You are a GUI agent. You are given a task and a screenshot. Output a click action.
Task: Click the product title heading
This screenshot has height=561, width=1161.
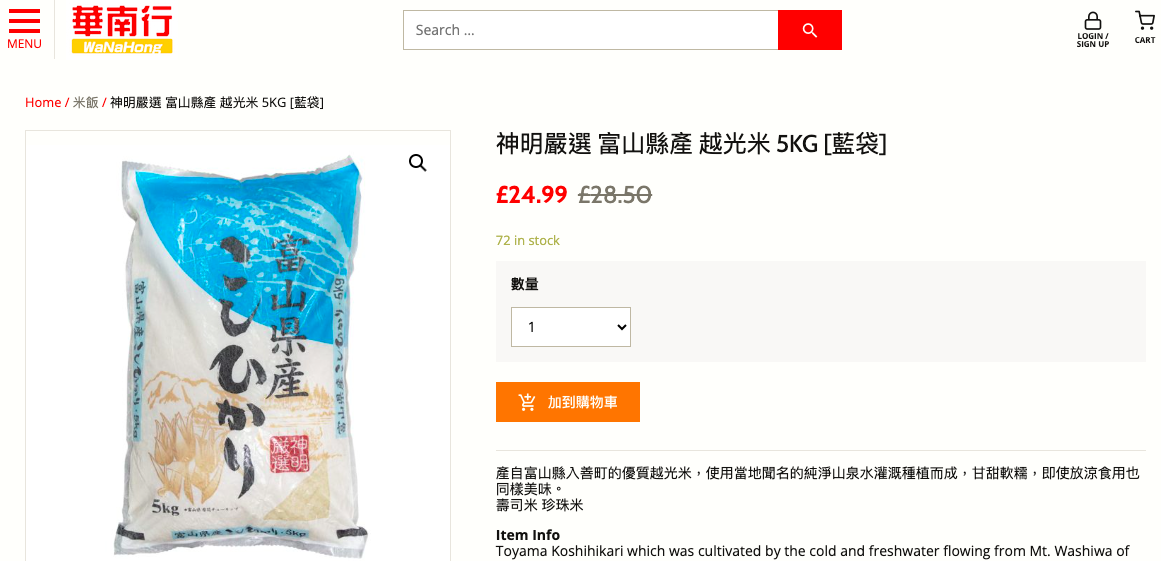(x=691, y=144)
